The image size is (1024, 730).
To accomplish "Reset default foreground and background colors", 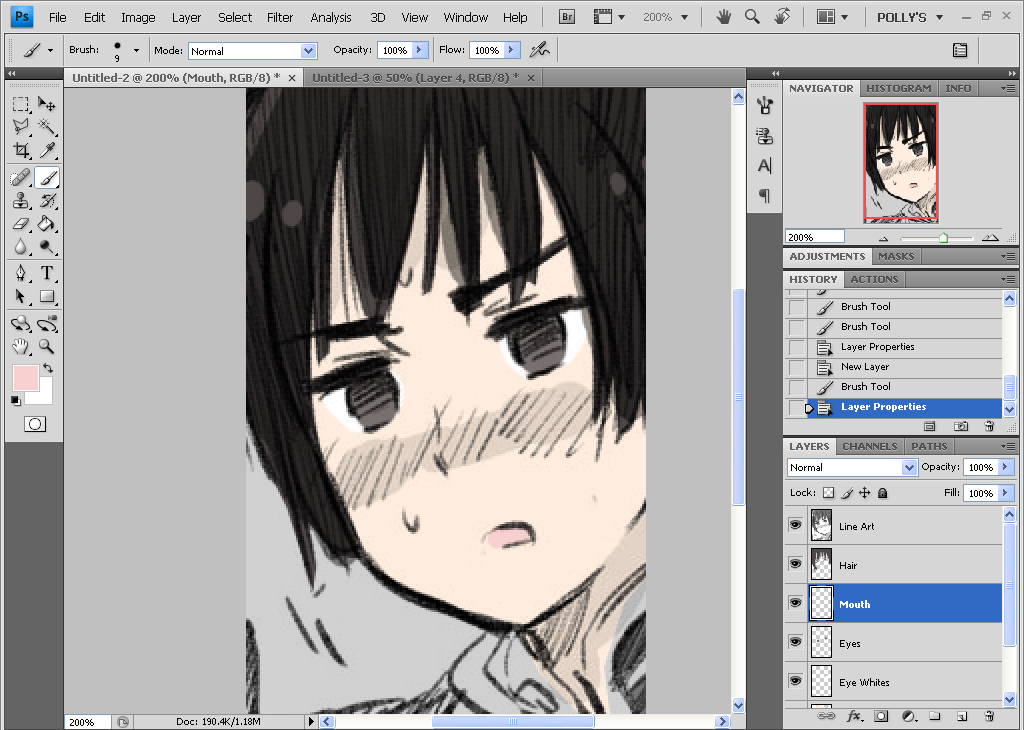I will tap(16, 400).
